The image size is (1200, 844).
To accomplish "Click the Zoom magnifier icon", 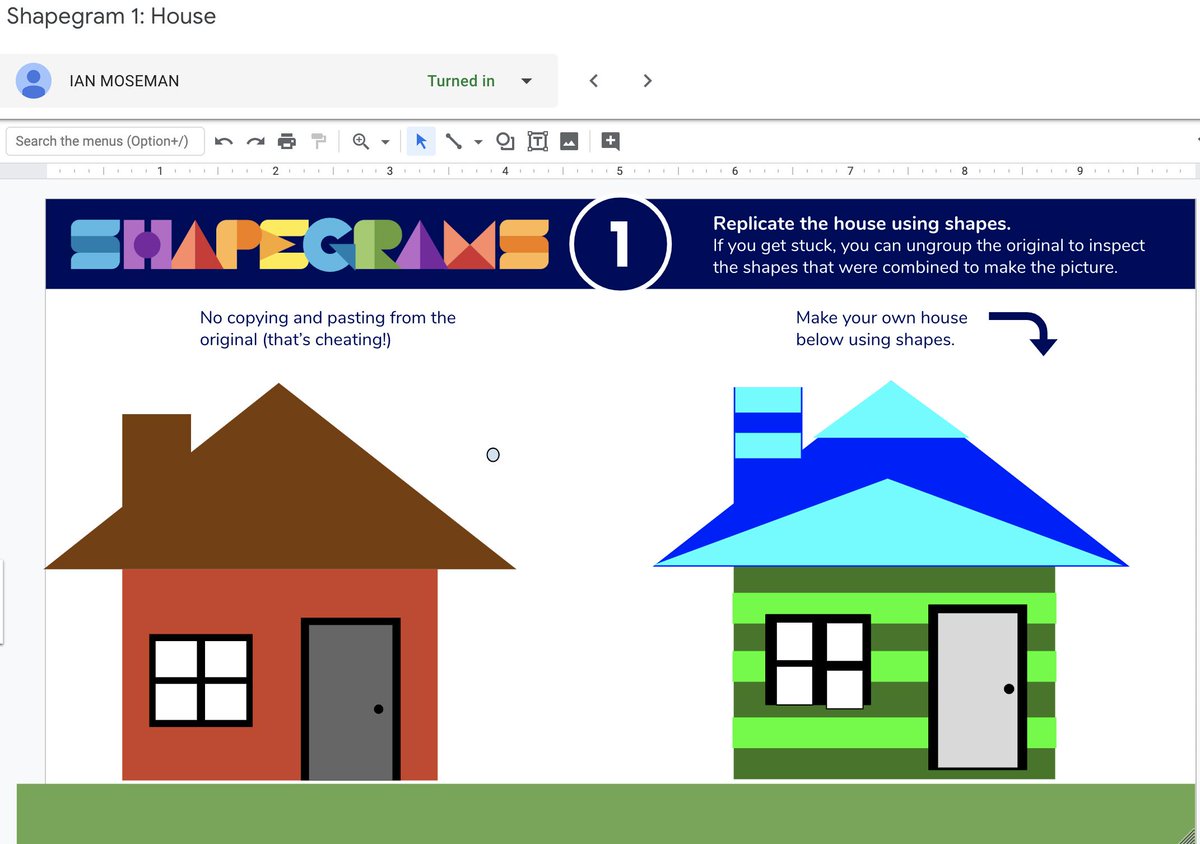I will tap(361, 141).
